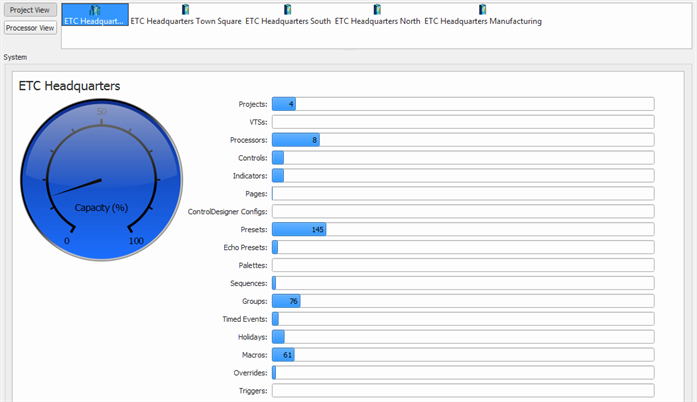Click the Projects: label
Viewport: 697px width, 402px height.
click(253, 104)
